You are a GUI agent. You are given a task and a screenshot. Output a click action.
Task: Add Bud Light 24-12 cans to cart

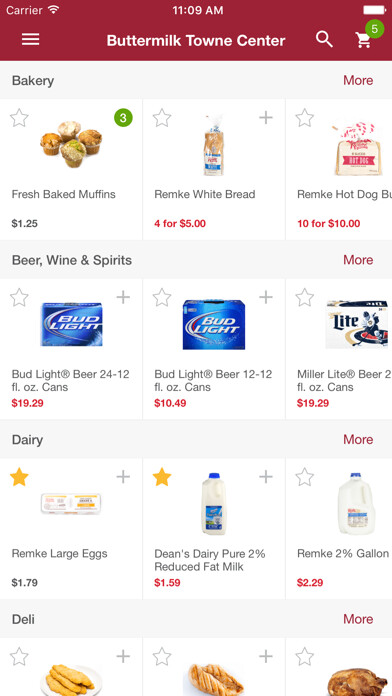[x=123, y=297]
